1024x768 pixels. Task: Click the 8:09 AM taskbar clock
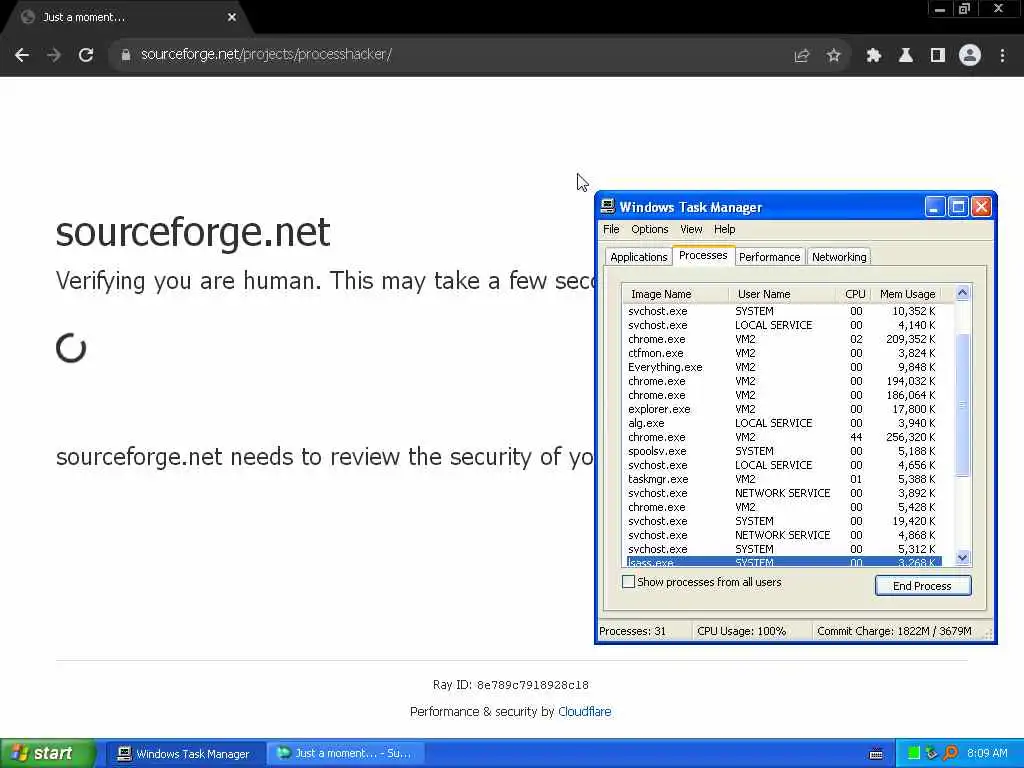(x=987, y=754)
